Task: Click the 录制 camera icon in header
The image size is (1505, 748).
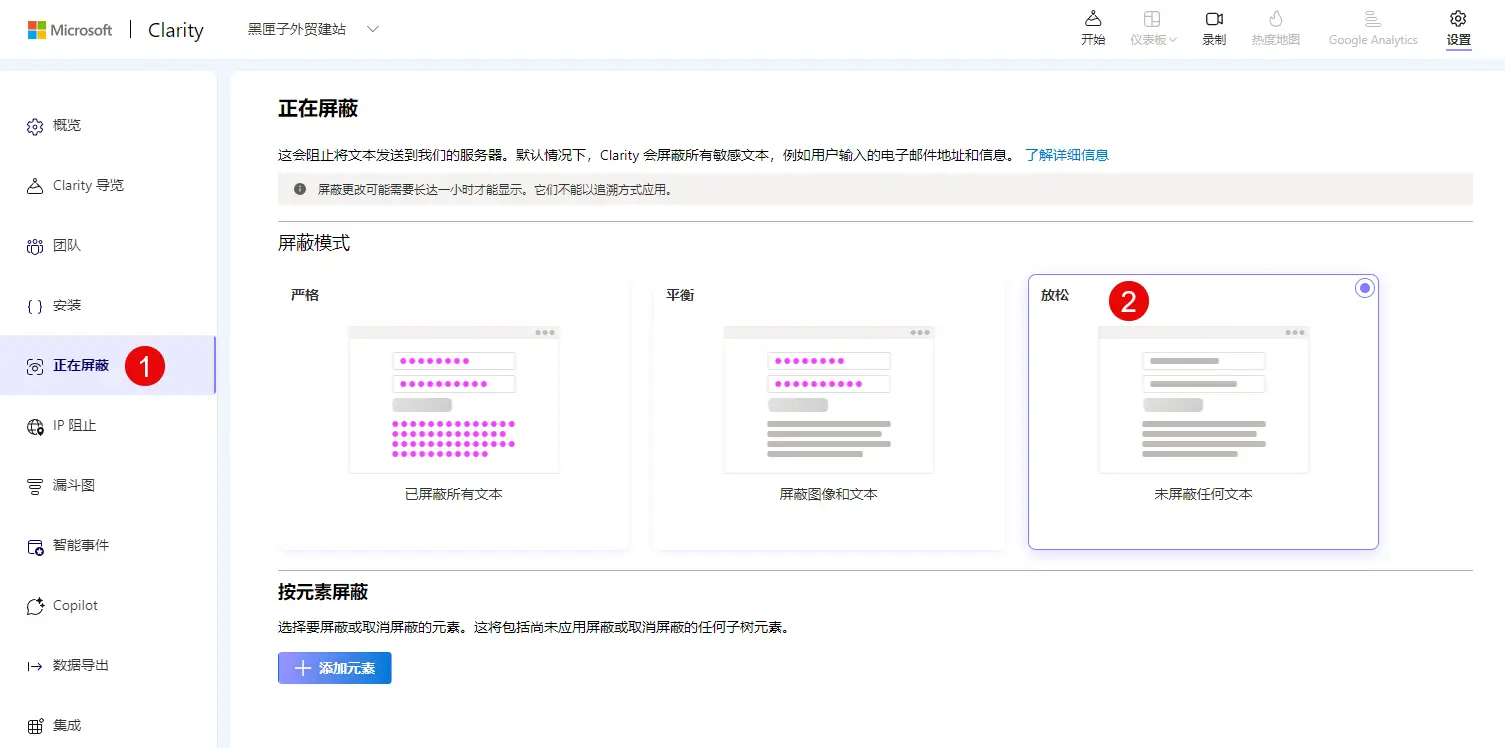Action: coord(1214,19)
